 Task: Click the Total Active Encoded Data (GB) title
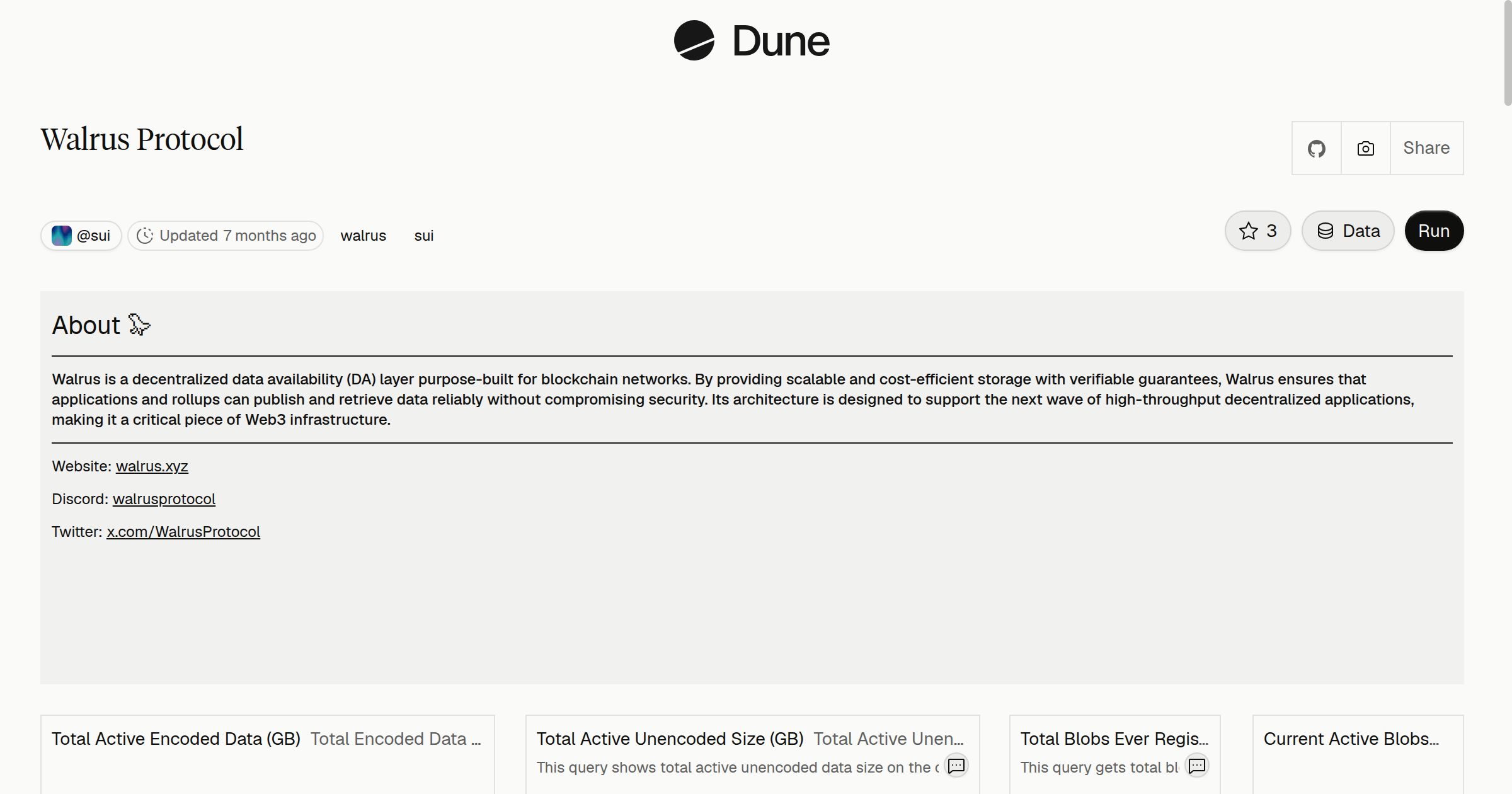176,739
